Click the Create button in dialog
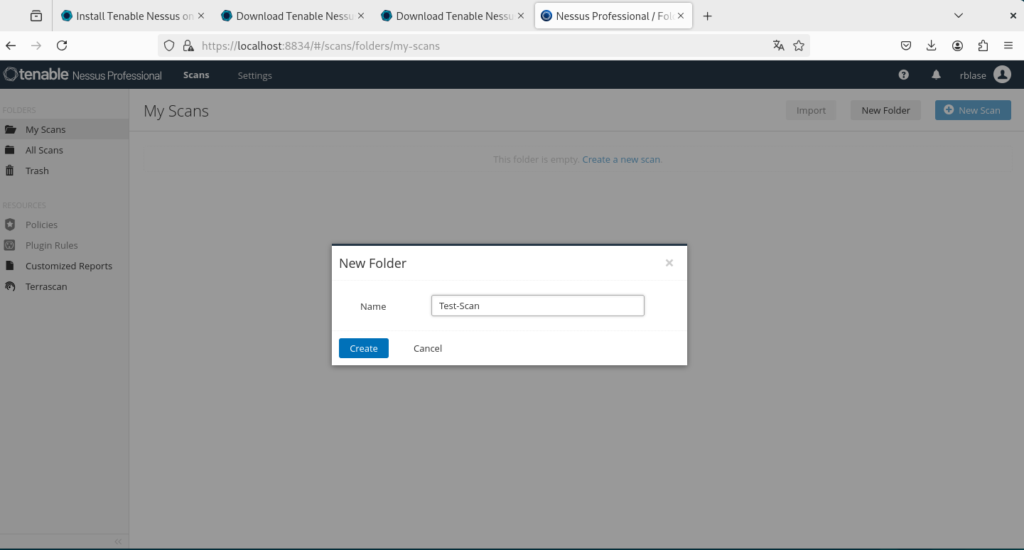The image size is (1024, 550). [364, 348]
